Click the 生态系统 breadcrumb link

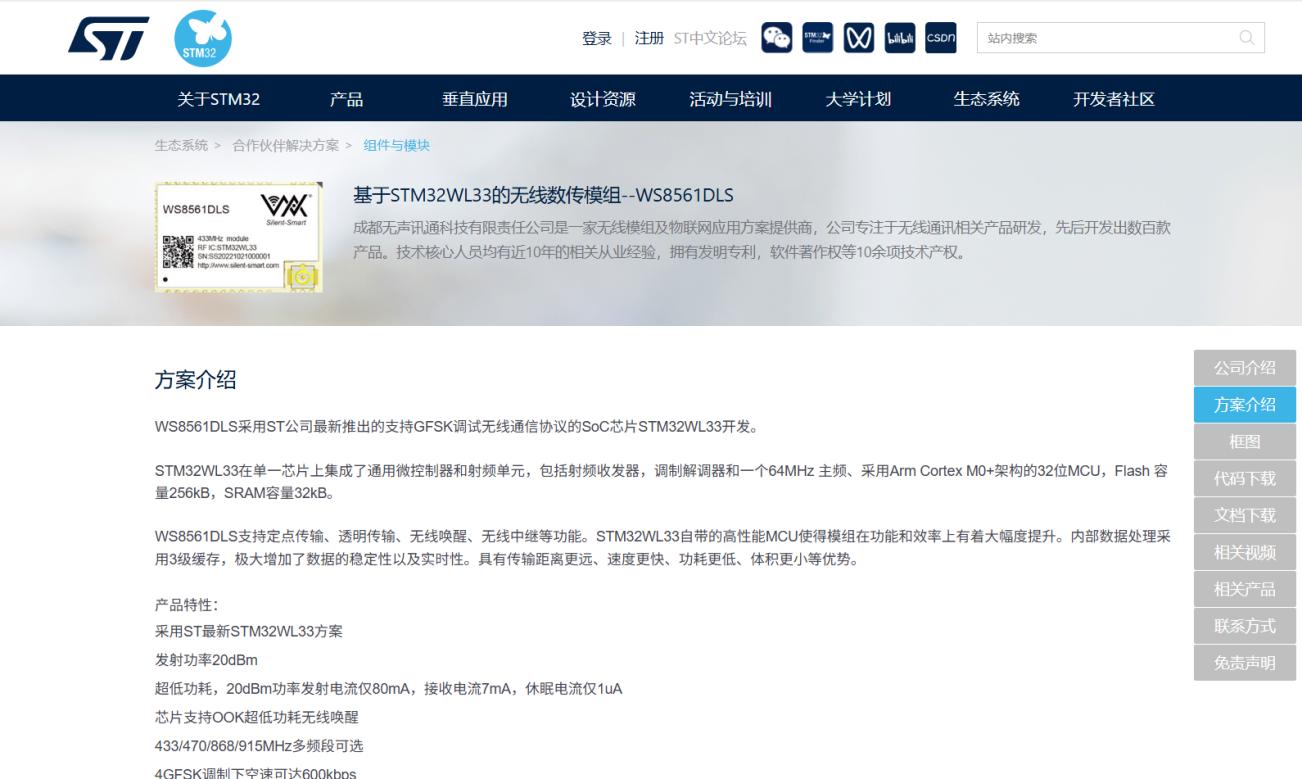tap(181, 145)
